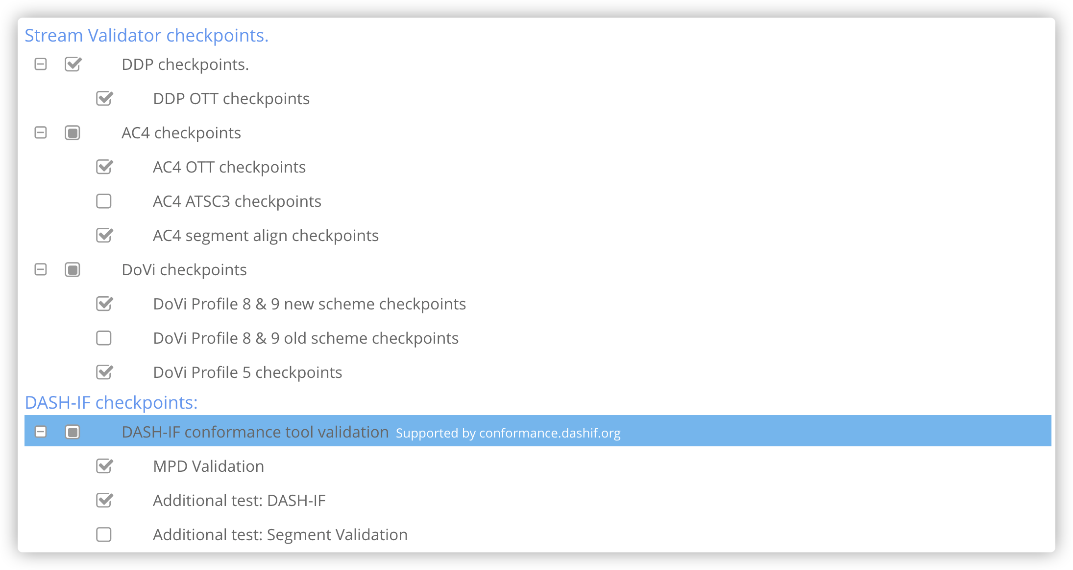The height and width of the screenshot is (570, 1073).
Task: Uncheck AC4 segment align checkpoints
Action: click(x=104, y=235)
